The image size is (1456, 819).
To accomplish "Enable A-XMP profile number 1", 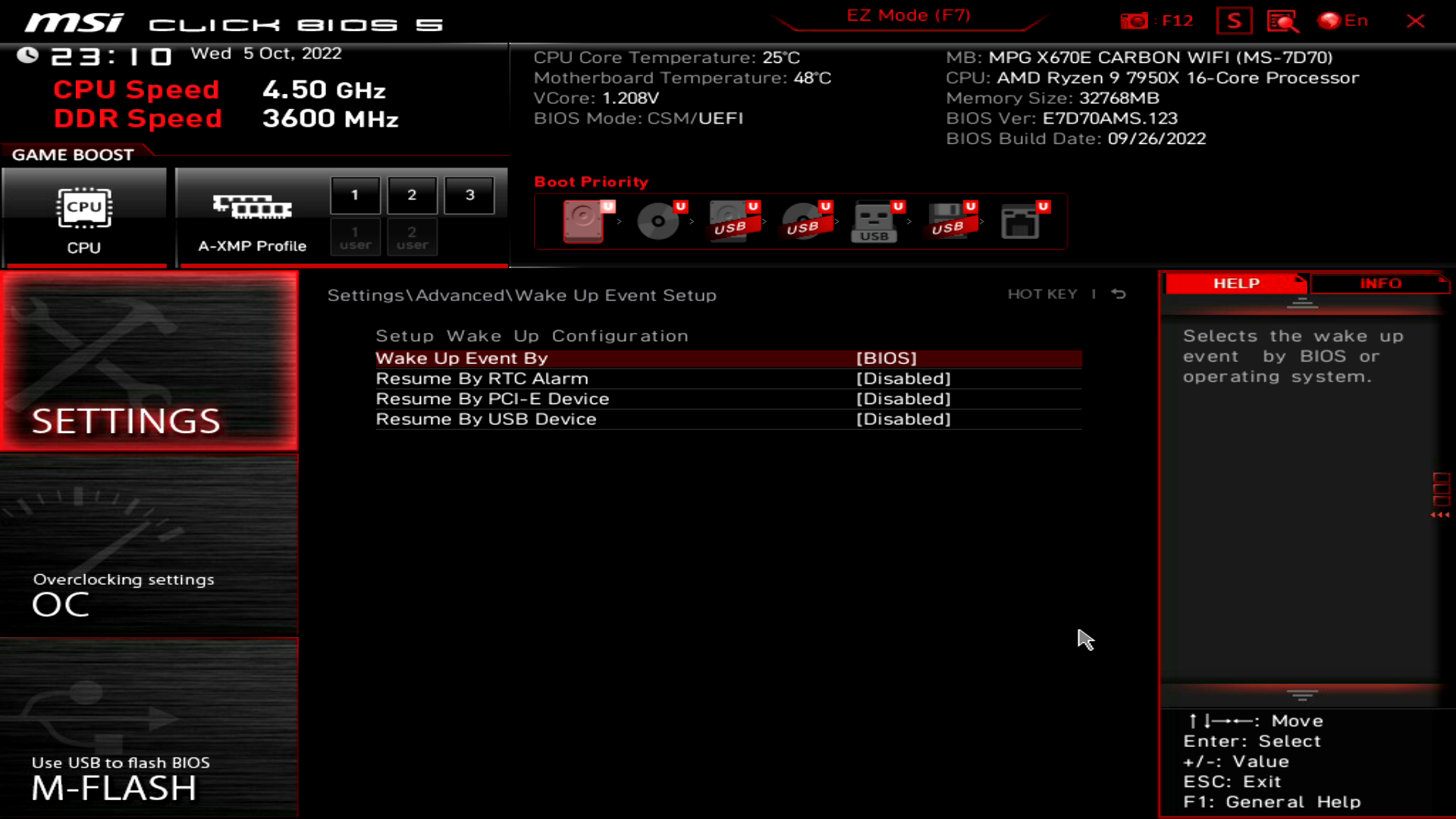I will pyautogui.click(x=355, y=196).
